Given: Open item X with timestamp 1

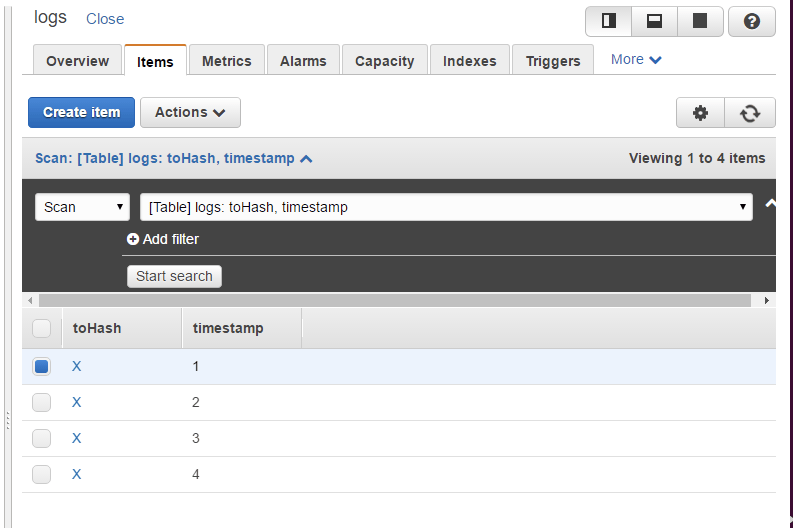Looking at the screenshot, I should [76, 366].
